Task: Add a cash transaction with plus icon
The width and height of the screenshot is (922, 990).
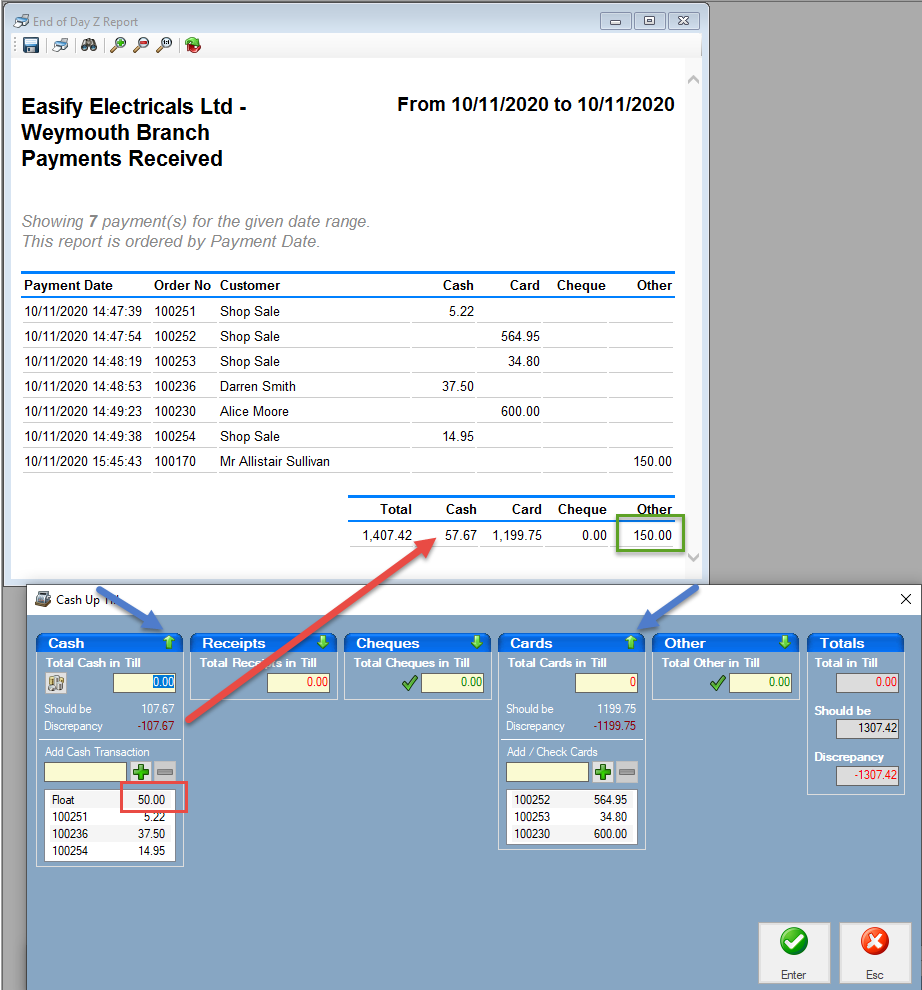Action: pyautogui.click(x=141, y=771)
